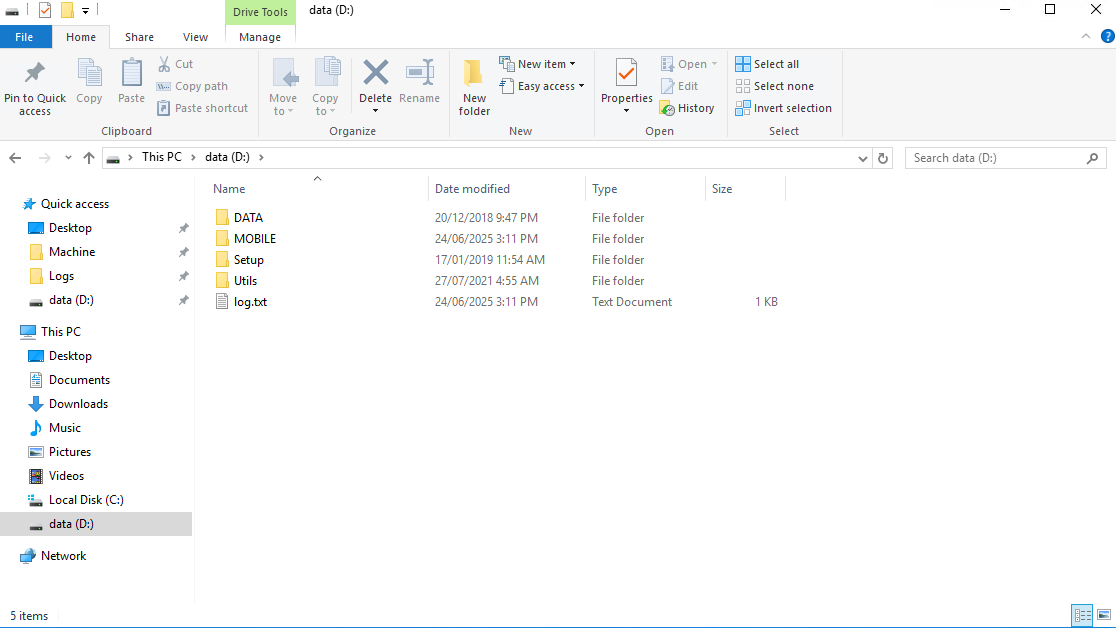Switch to Details view layout
The height and width of the screenshot is (628, 1116).
point(1081,615)
